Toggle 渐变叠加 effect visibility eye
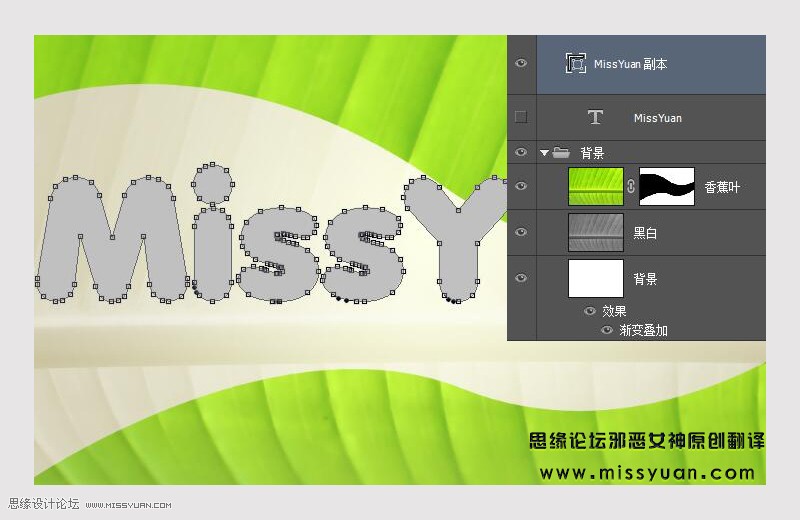Viewport: 800px width, 520px height. [x=607, y=330]
